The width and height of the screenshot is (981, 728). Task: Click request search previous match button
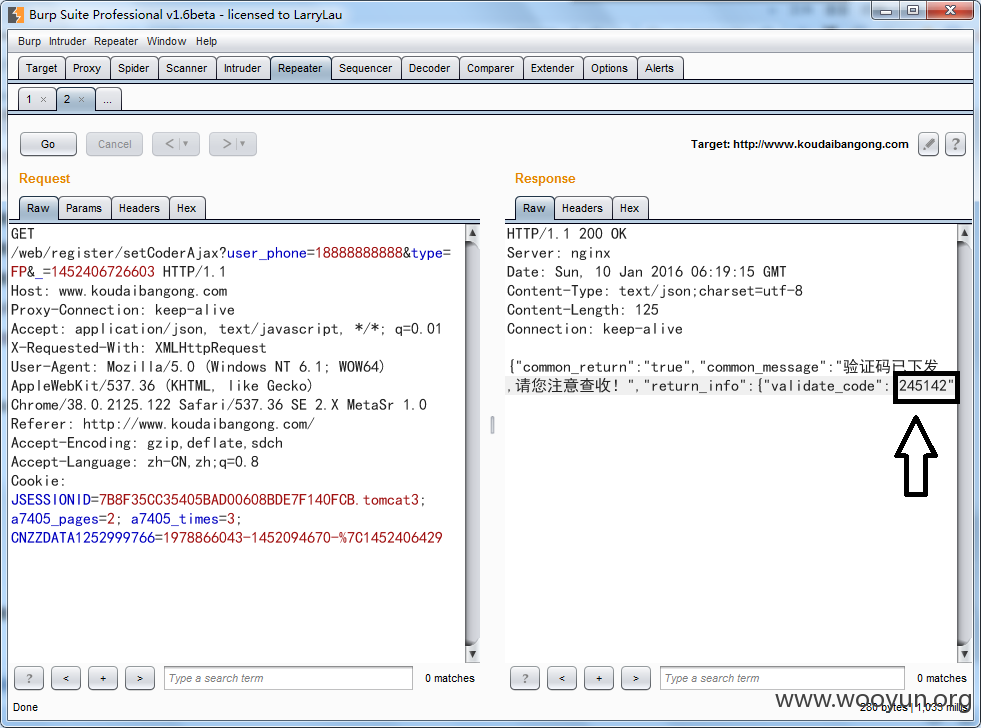(x=66, y=678)
